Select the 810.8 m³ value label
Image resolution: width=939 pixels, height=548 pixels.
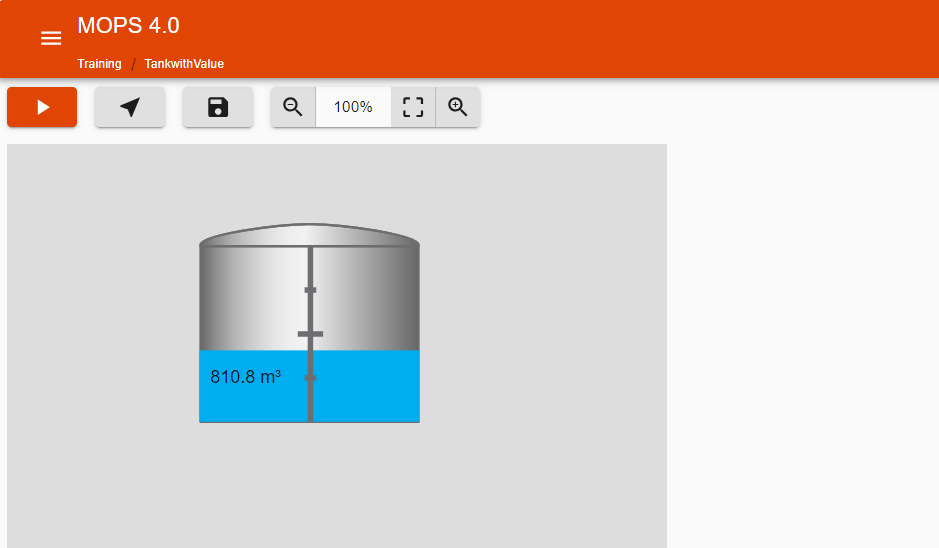coord(245,377)
